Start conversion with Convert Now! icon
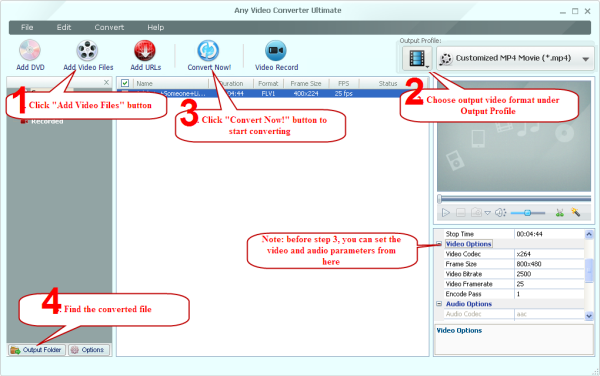Viewport: 600px width, 376px height. coord(208,50)
